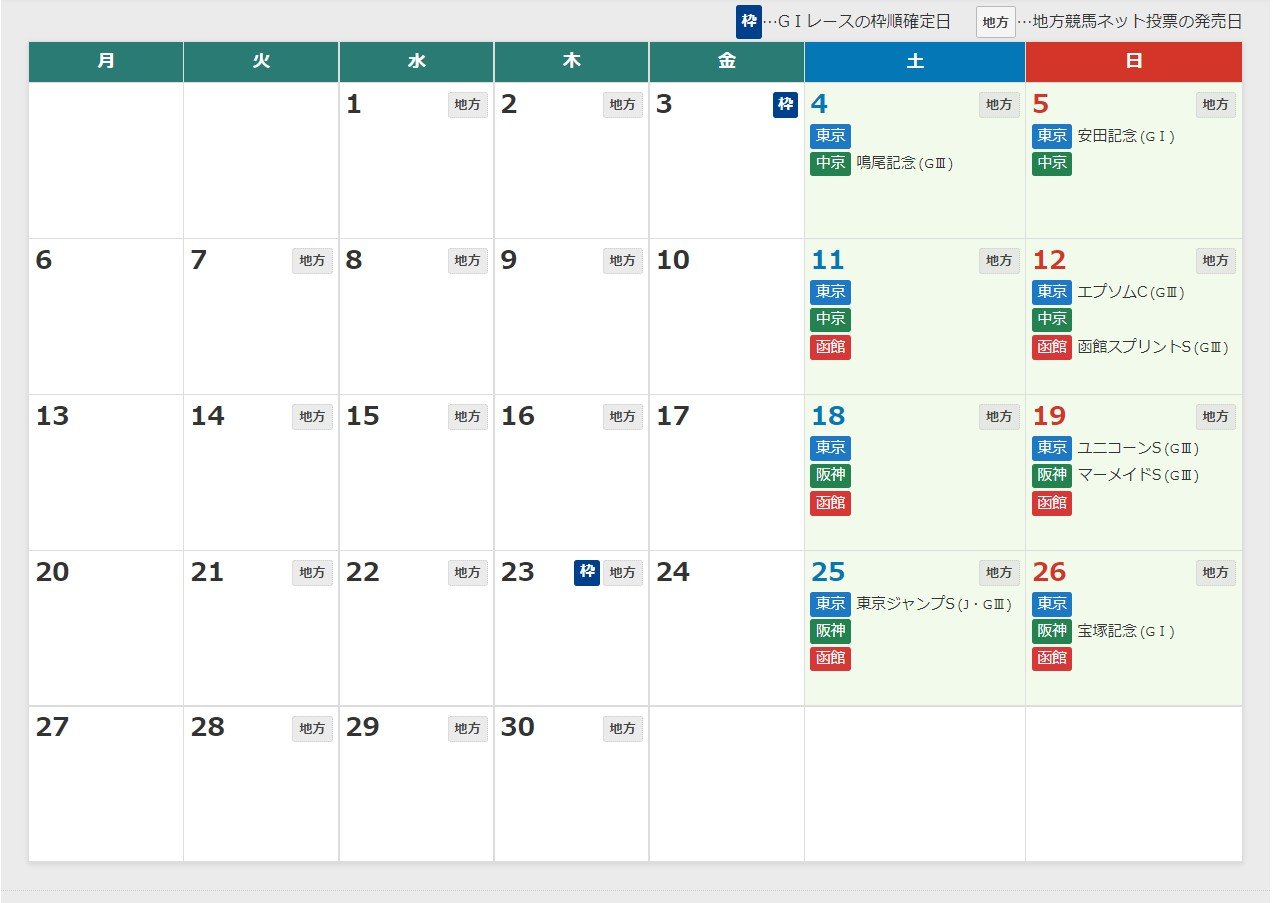Image resolution: width=1273 pixels, height=903 pixels.
Task: Click the 月 Monday column header
Action: [106, 62]
